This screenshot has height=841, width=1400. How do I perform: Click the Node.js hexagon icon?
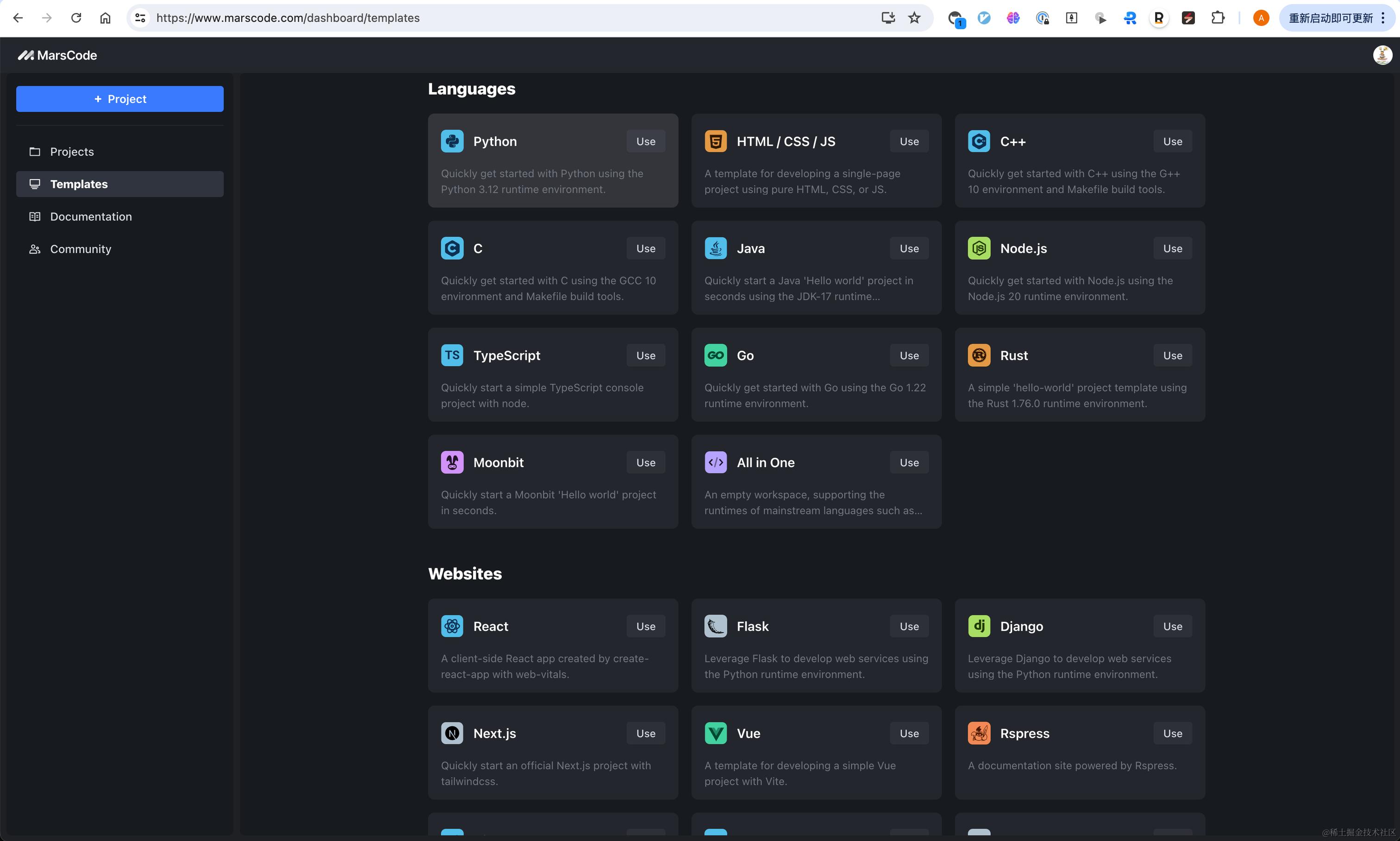click(978, 248)
